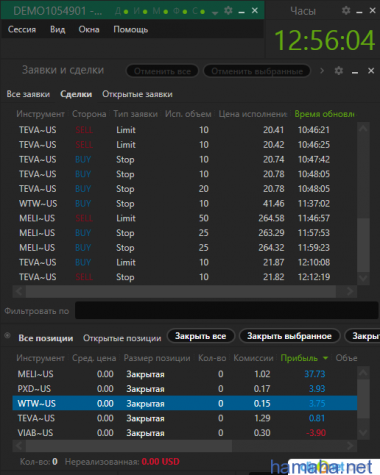Click trades table horizontal scrollbar right arrow
Screen dimensions: 380x475
350,291
